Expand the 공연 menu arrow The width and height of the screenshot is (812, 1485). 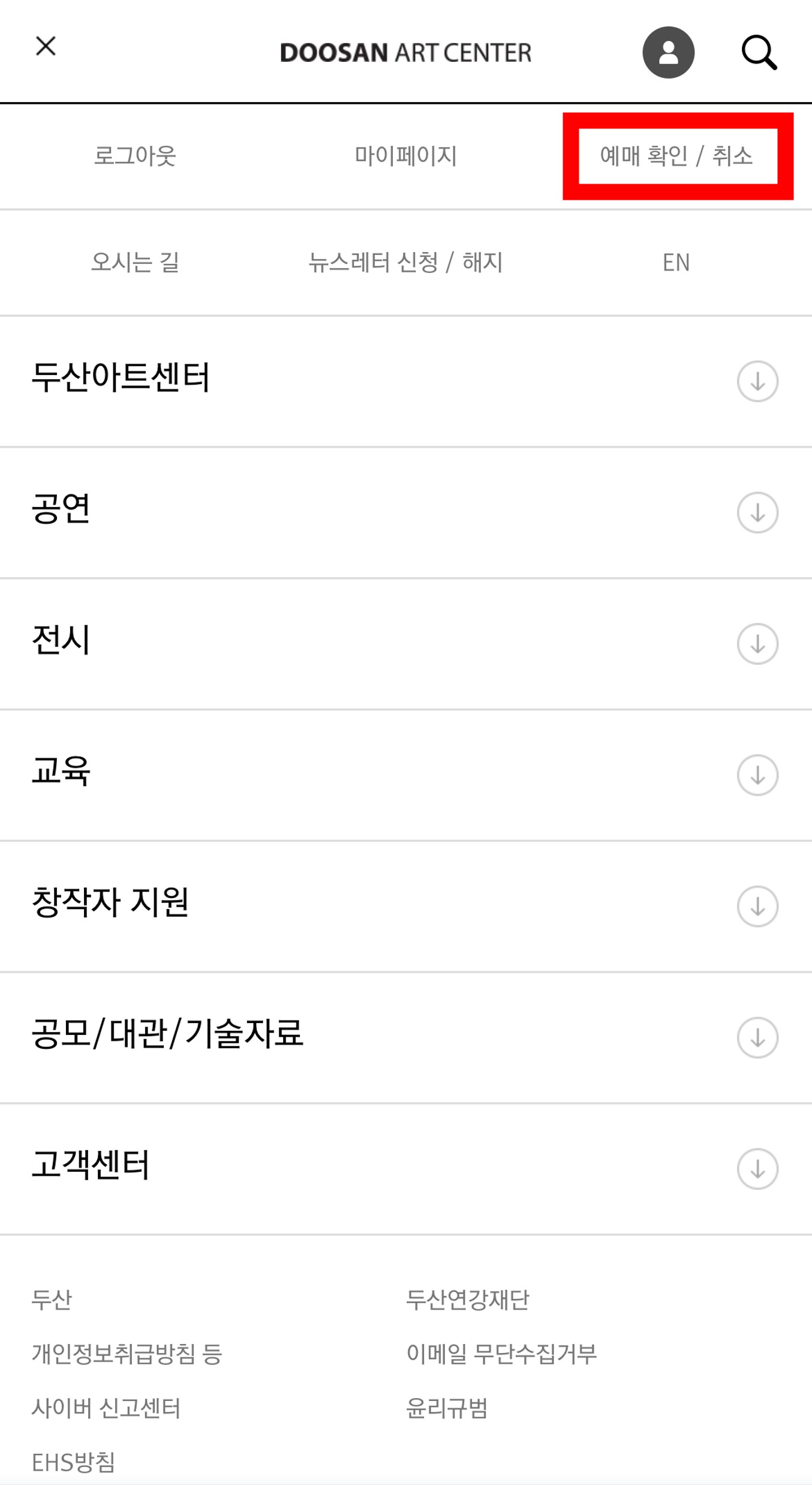pyautogui.click(x=757, y=512)
